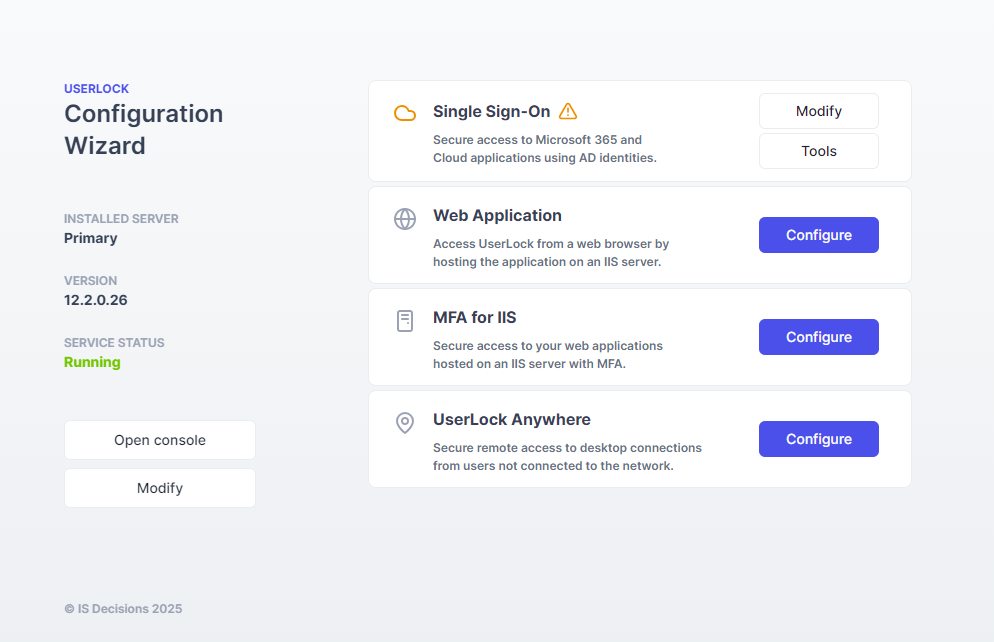Configure the Web Application feature
The width and height of the screenshot is (994, 642).
point(818,235)
